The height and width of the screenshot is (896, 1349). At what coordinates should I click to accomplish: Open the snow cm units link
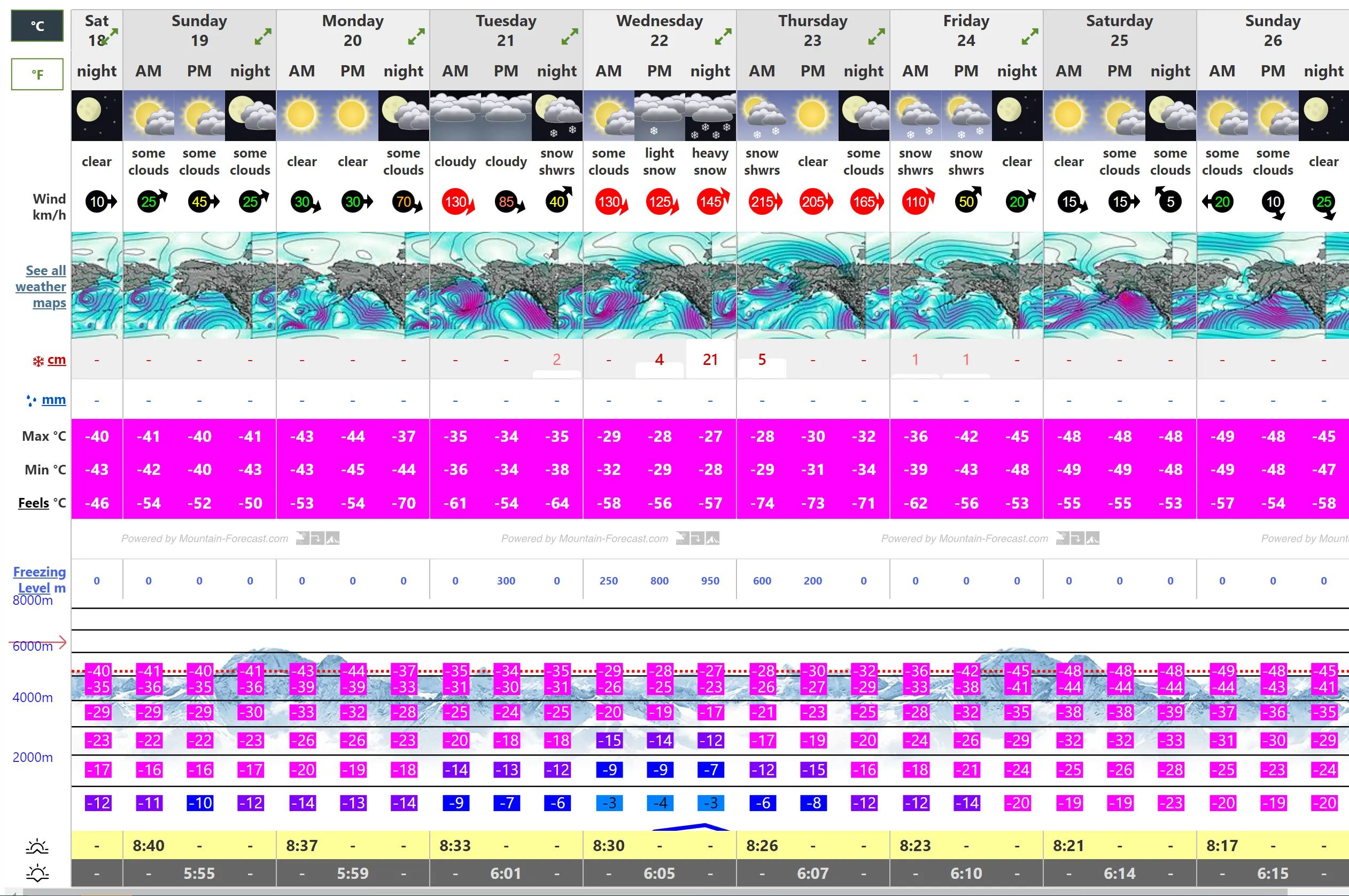coord(57,360)
